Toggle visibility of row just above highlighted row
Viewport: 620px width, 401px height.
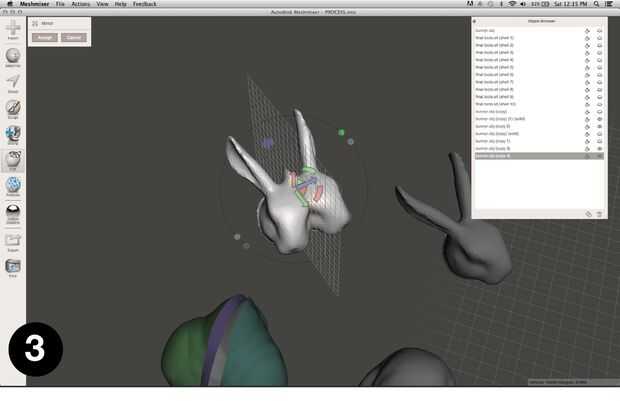tap(599, 149)
